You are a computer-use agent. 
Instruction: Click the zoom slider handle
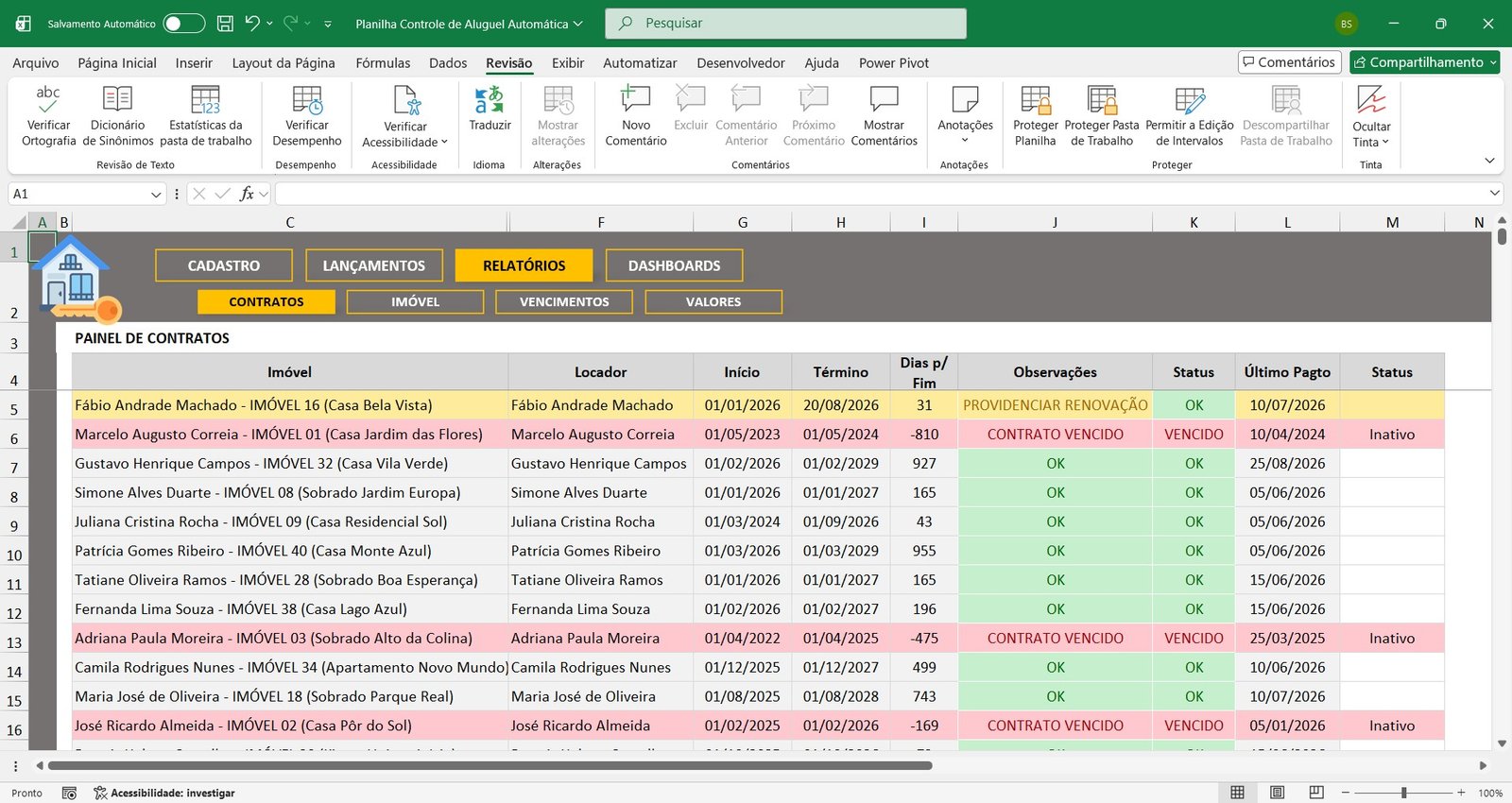1404,793
